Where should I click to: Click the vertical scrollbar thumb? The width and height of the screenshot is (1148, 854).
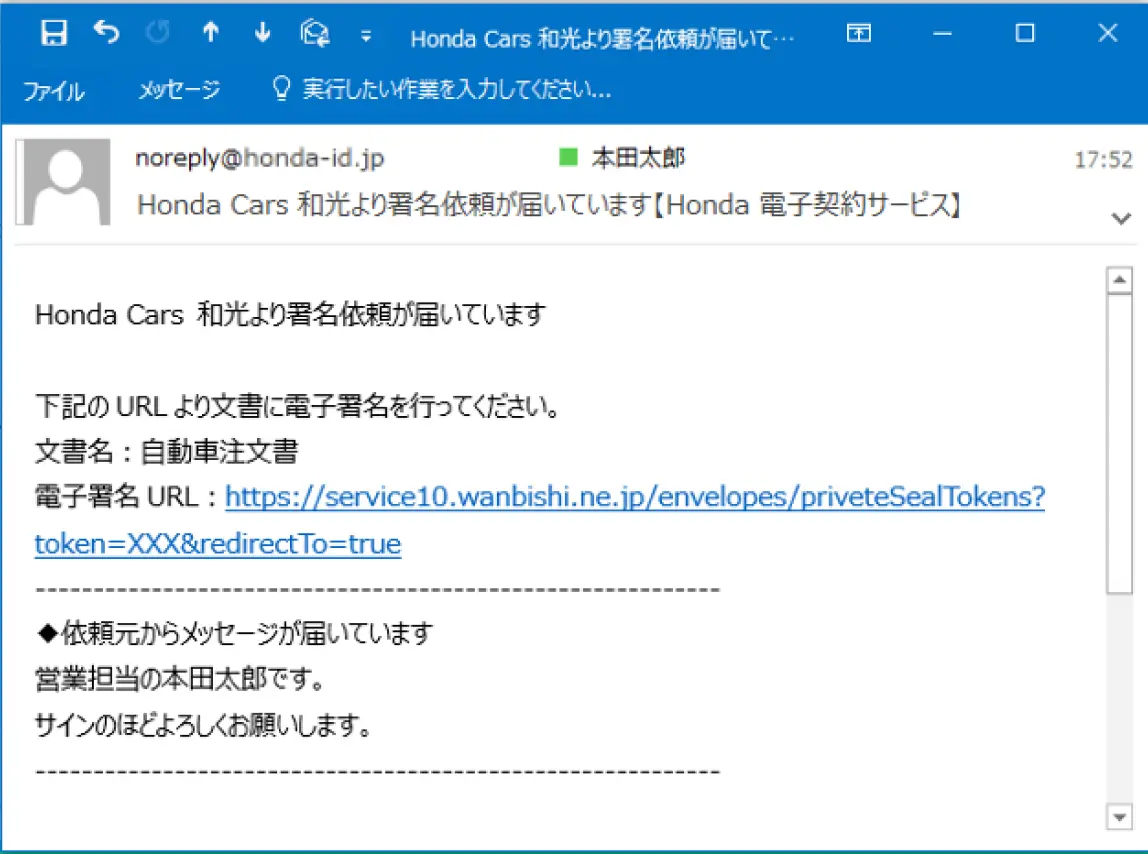point(1119,444)
